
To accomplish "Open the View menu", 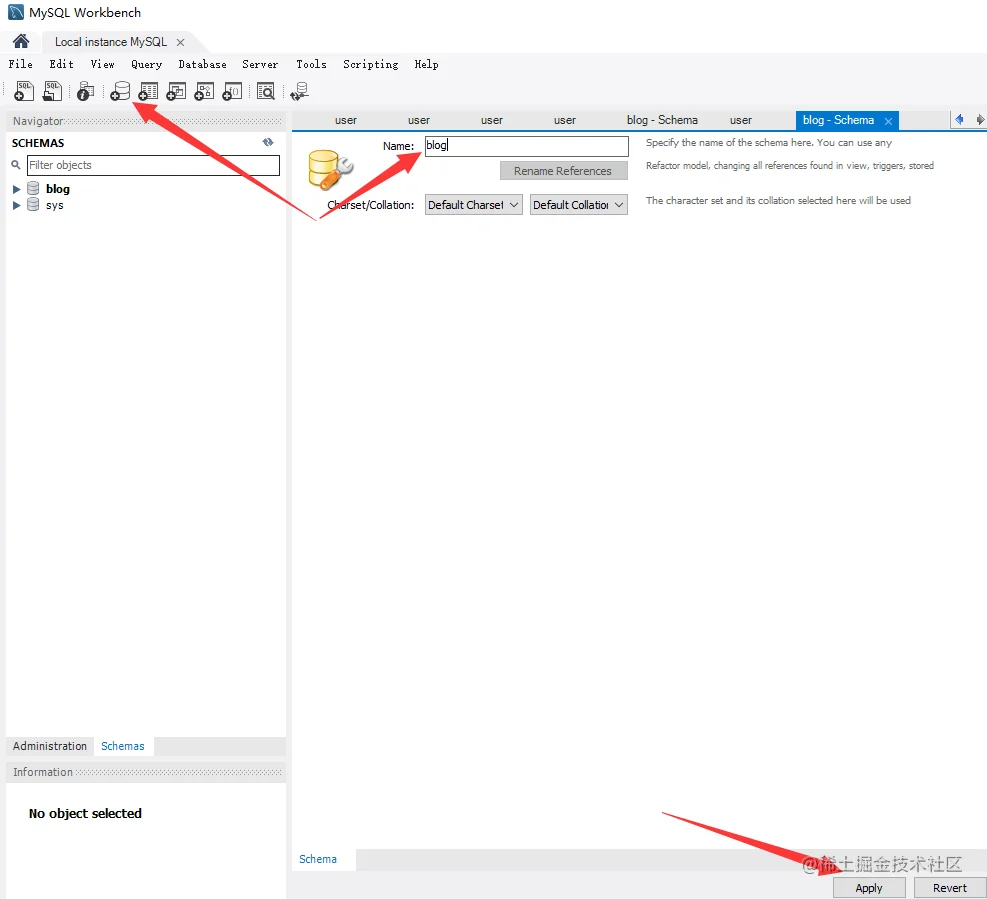I will pos(102,64).
